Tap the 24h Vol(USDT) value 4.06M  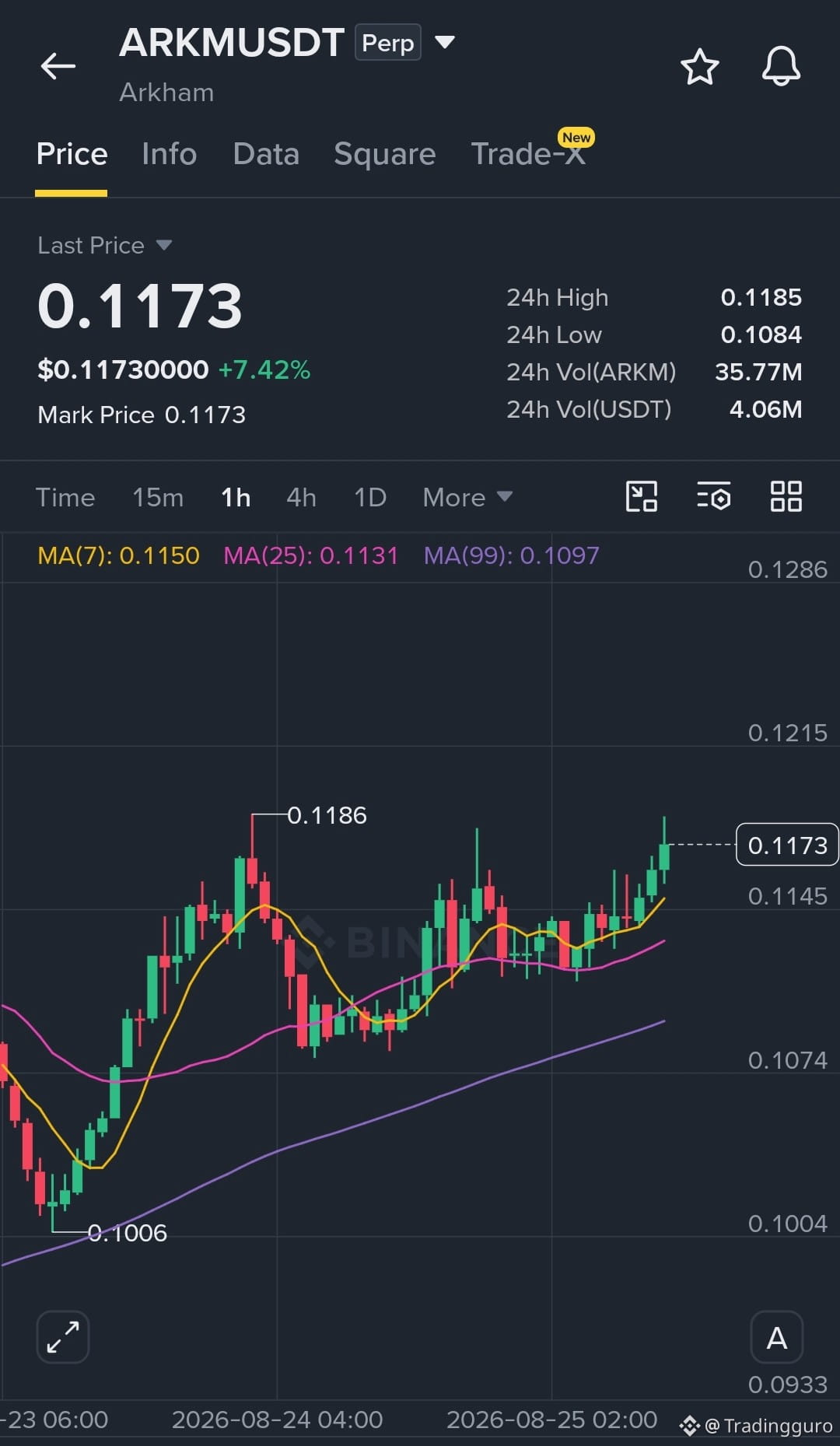(x=765, y=409)
